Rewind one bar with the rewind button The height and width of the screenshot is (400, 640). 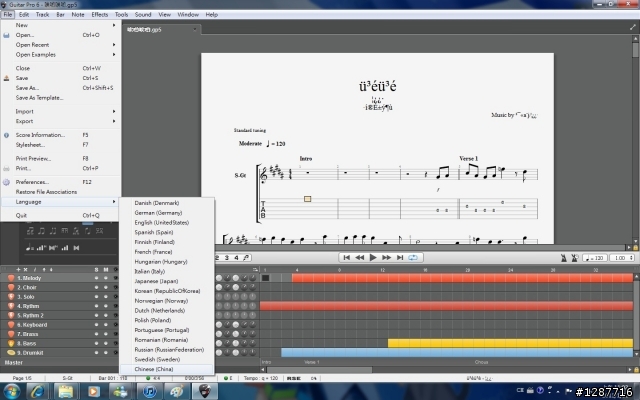(360, 258)
